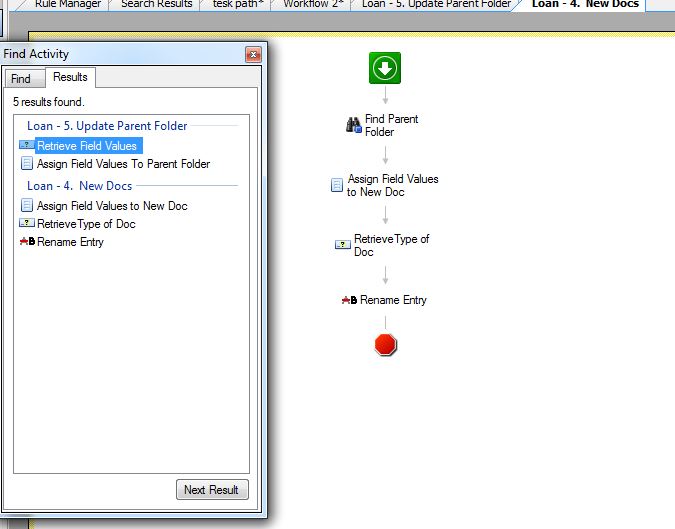The image size is (675, 529).
Task: Open the Workflow 2 tab
Action: tap(313, 4)
